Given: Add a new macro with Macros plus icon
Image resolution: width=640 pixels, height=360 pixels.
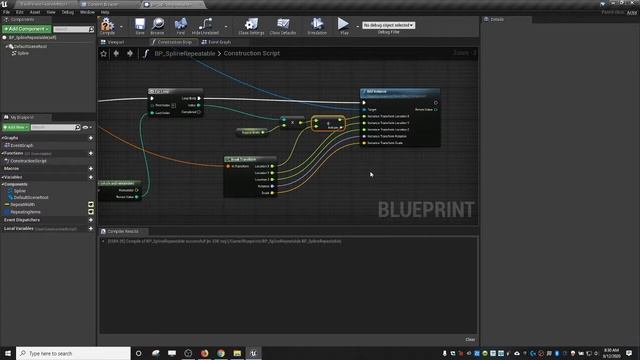Looking at the screenshot, I should (x=91, y=168).
